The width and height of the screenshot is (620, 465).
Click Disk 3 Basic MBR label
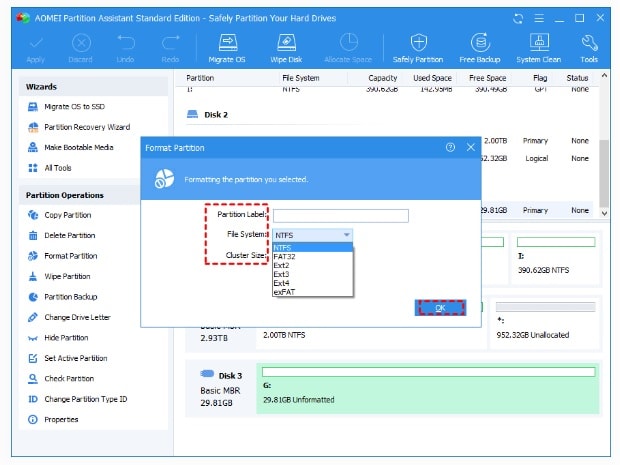coord(220,391)
